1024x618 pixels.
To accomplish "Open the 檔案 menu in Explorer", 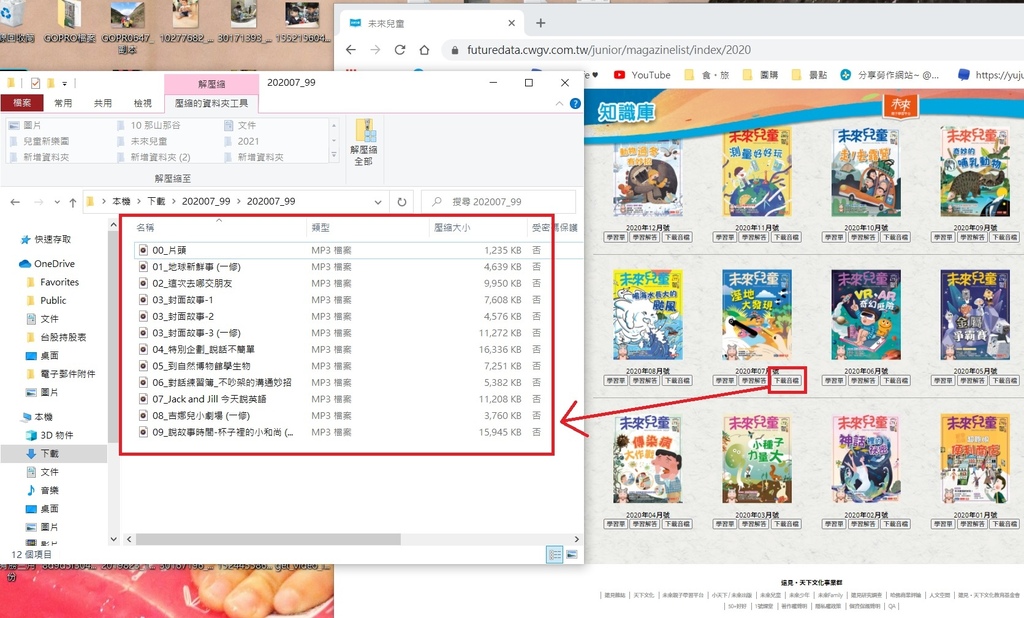I will coord(22,103).
